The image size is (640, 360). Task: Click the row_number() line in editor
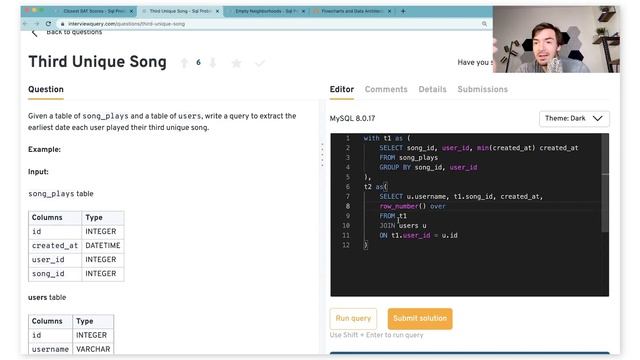[x=413, y=206]
